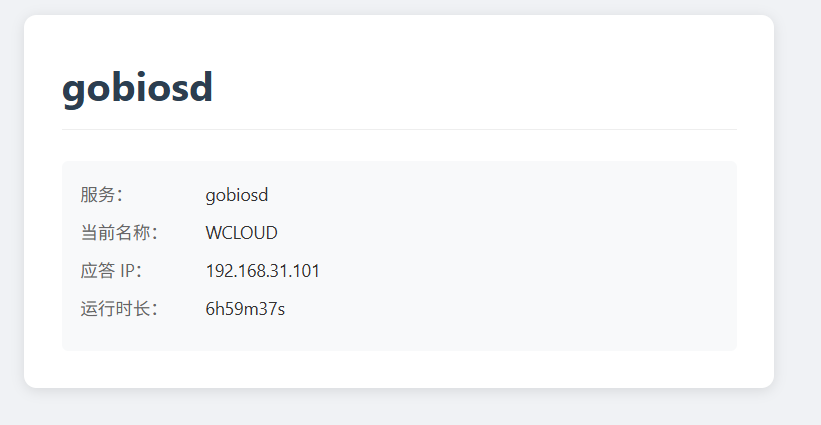821x425 pixels.
Task: Select the service value gobiosd
Action: tap(237, 195)
